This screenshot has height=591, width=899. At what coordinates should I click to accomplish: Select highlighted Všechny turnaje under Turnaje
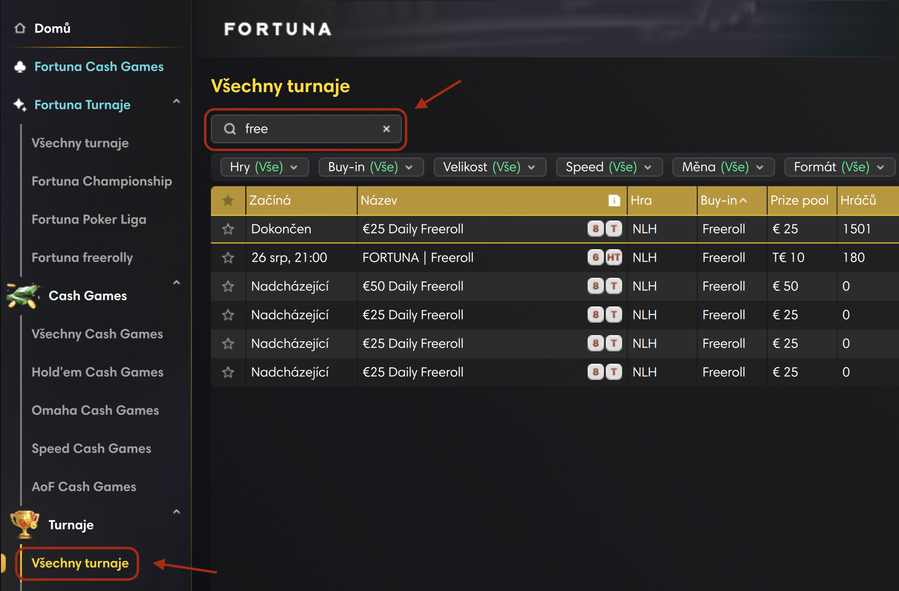tap(80, 563)
